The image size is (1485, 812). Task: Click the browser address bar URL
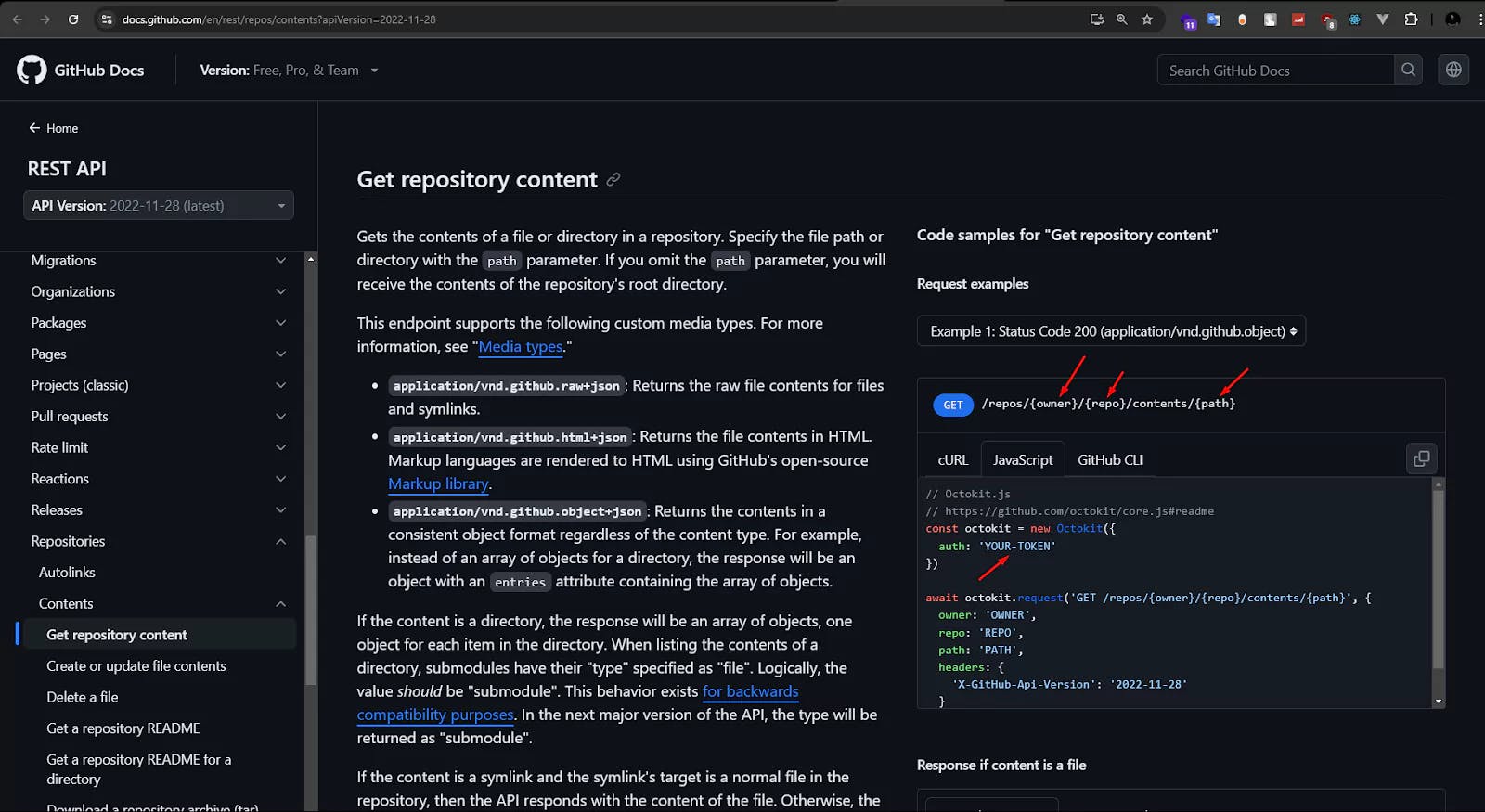(x=278, y=19)
